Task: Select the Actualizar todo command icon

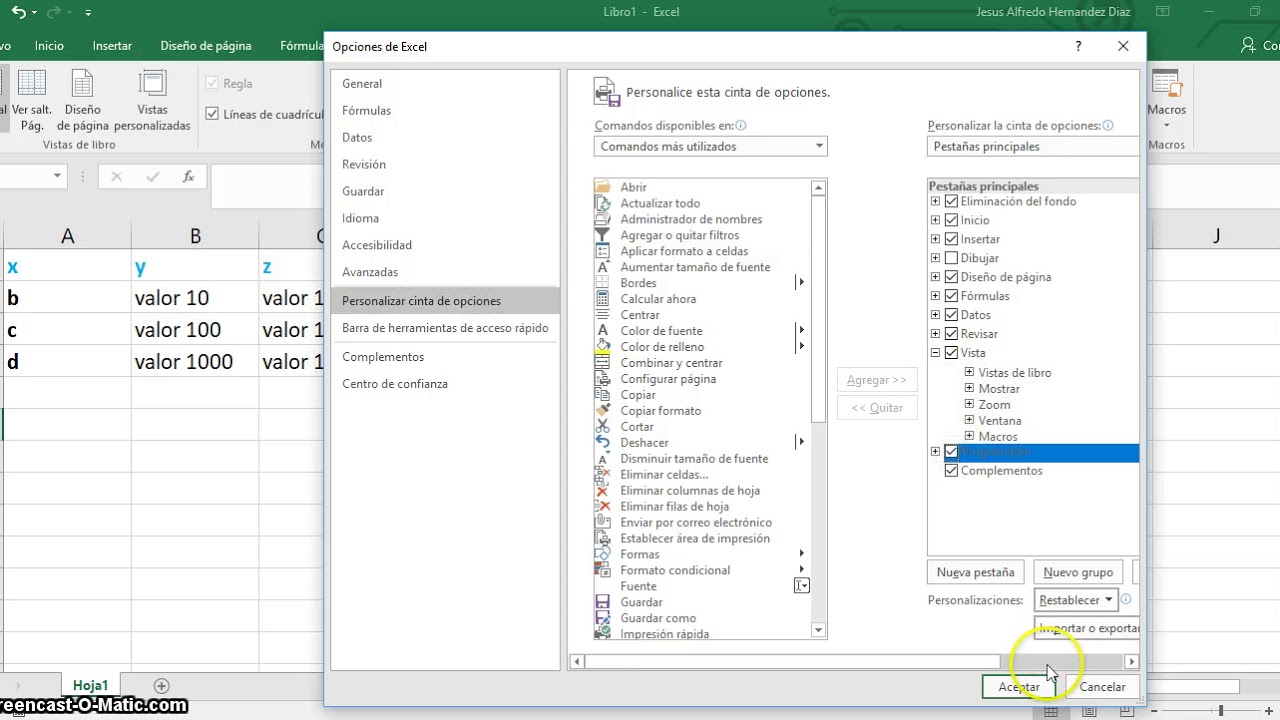Action: tap(602, 203)
